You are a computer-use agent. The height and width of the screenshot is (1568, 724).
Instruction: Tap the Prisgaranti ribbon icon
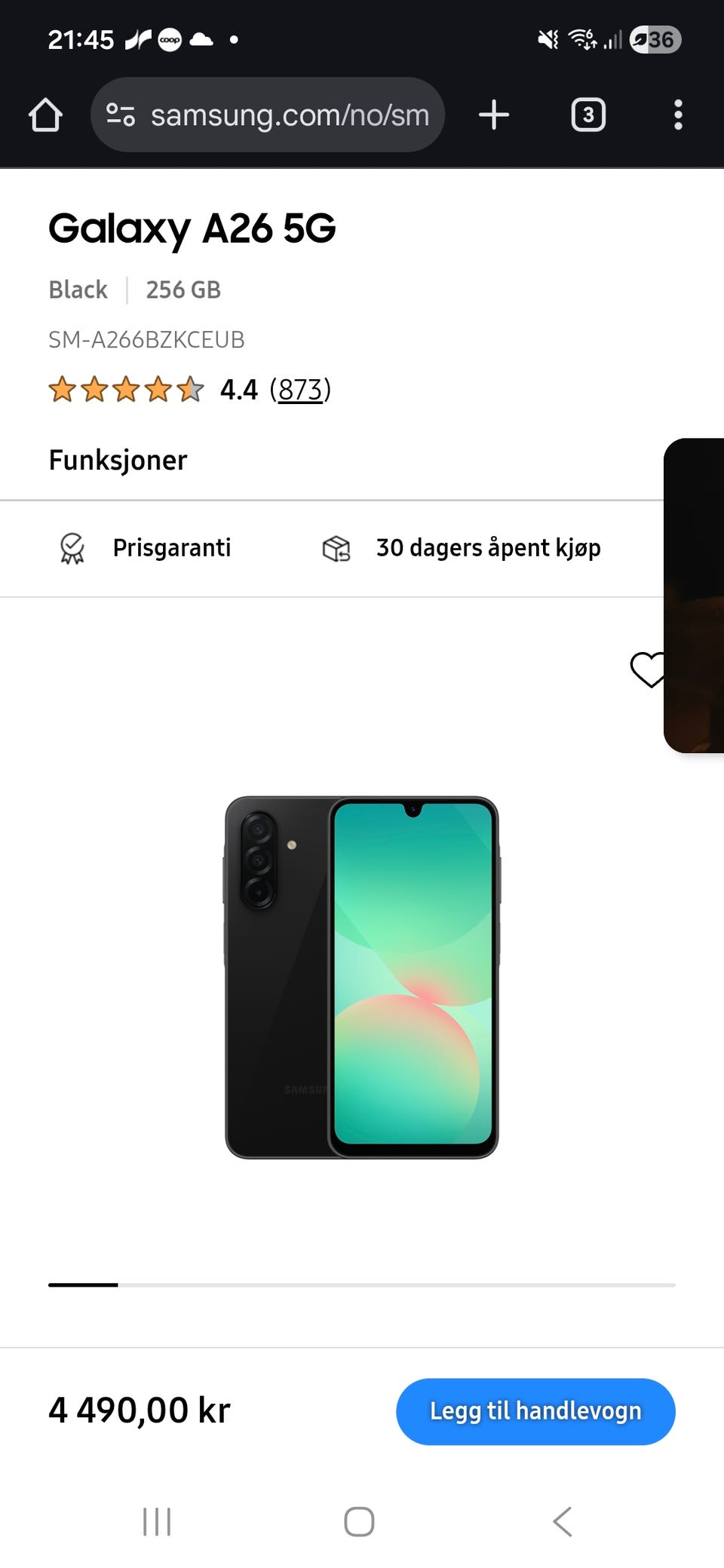(x=72, y=548)
